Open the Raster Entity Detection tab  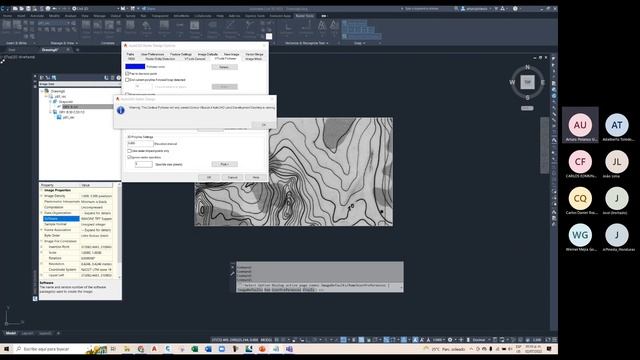160,59
